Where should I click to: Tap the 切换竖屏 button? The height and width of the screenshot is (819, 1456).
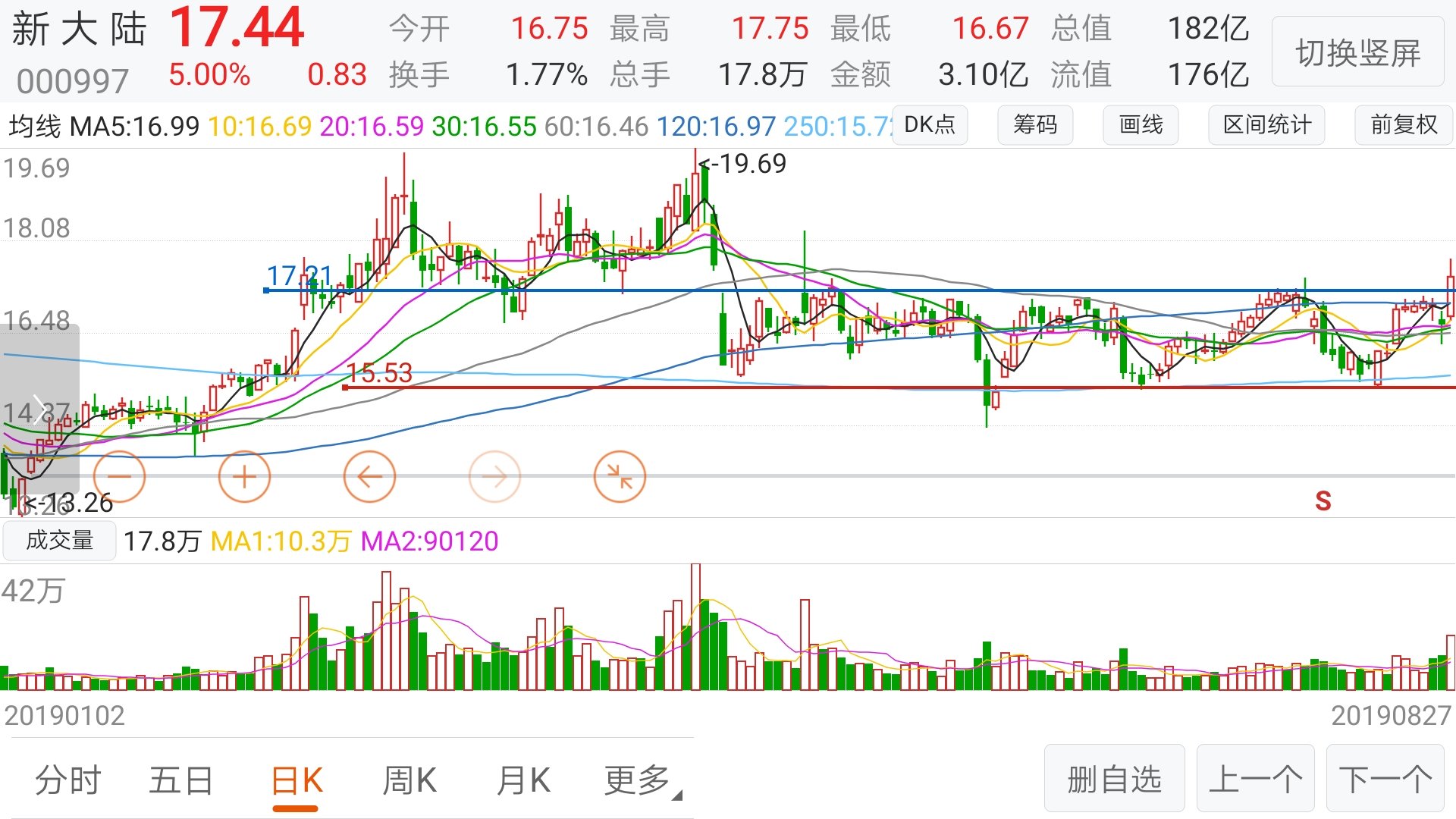(x=1357, y=52)
